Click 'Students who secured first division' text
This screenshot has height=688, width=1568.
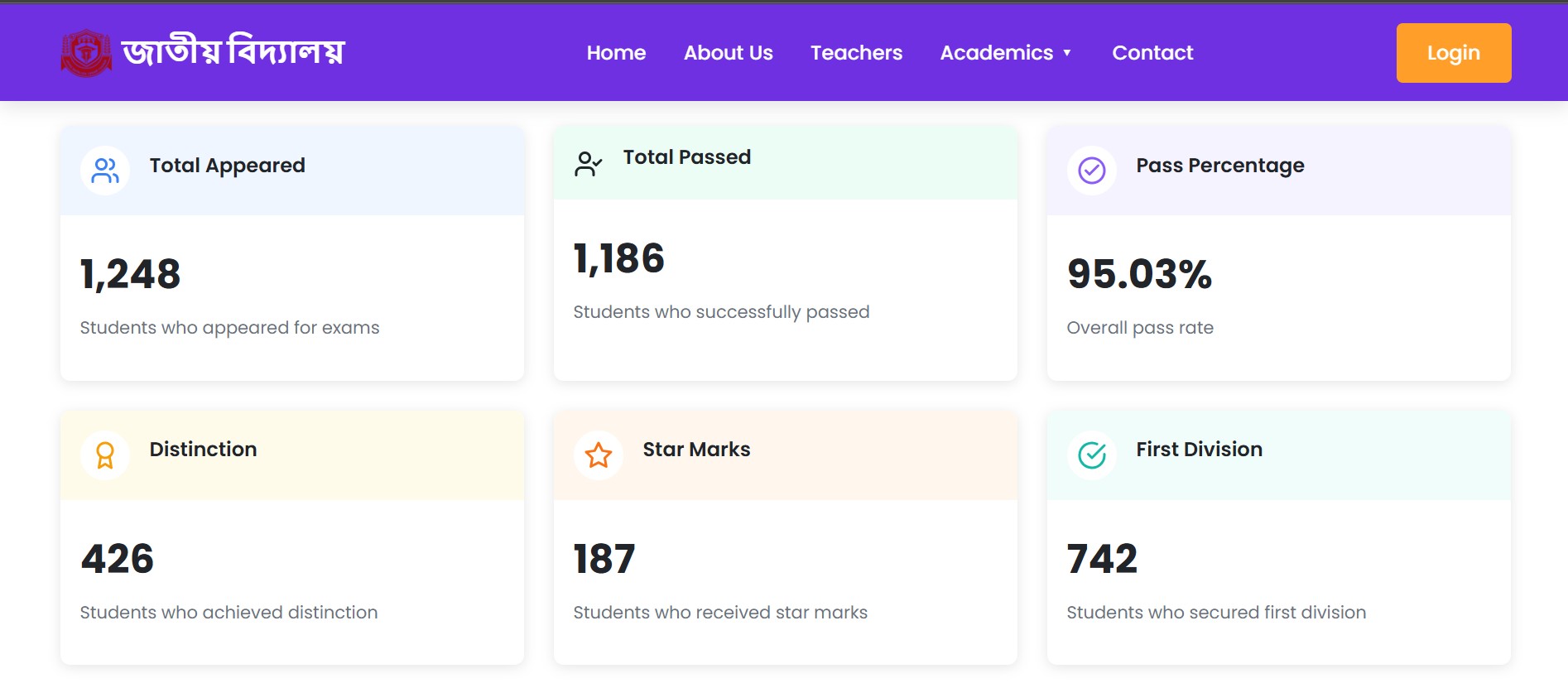pyautogui.click(x=1217, y=613)
